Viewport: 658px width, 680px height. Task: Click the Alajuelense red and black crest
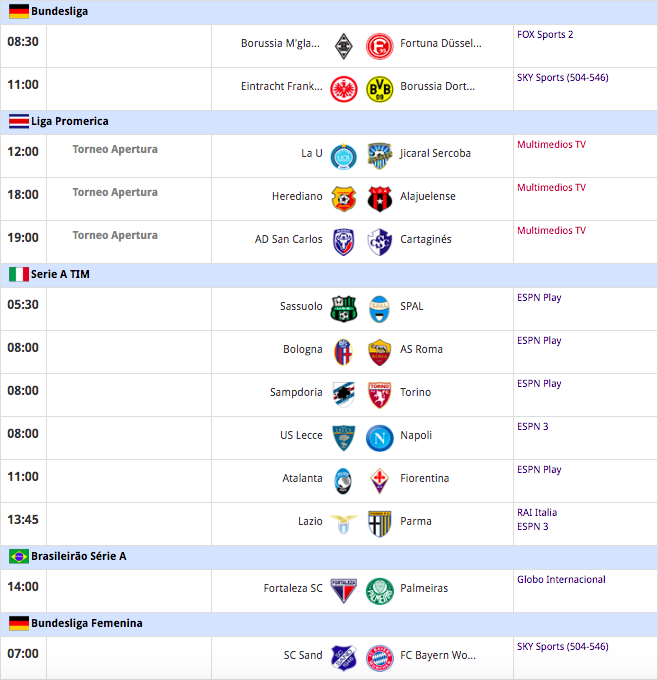380,199
